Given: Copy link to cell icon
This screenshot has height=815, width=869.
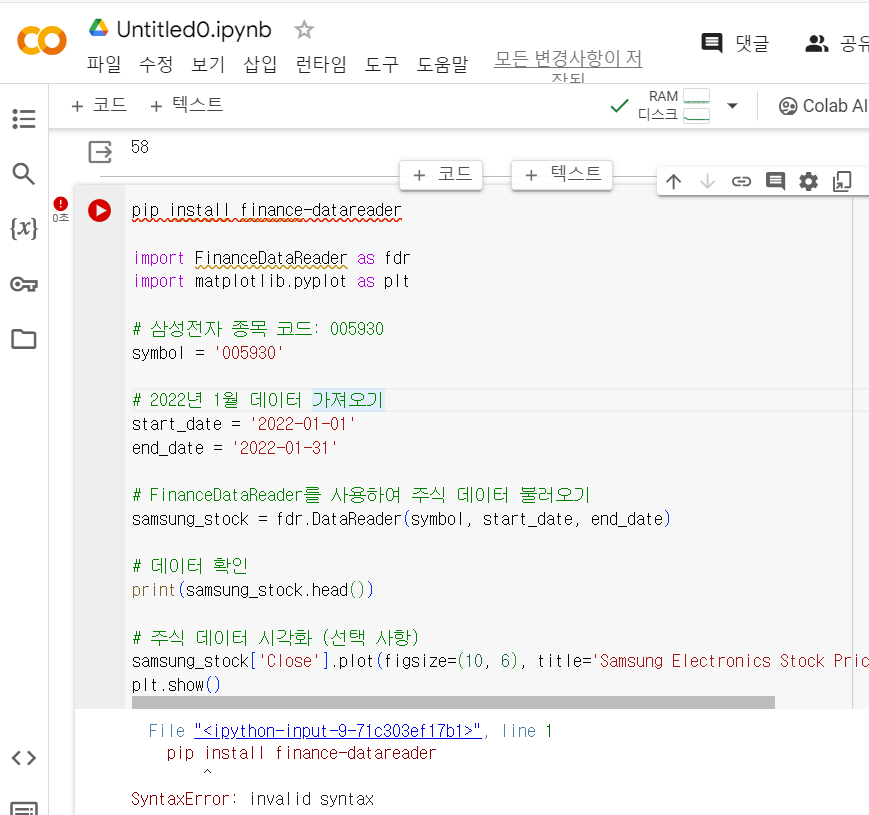Looking at the screenshot, I should pos(742,181).
